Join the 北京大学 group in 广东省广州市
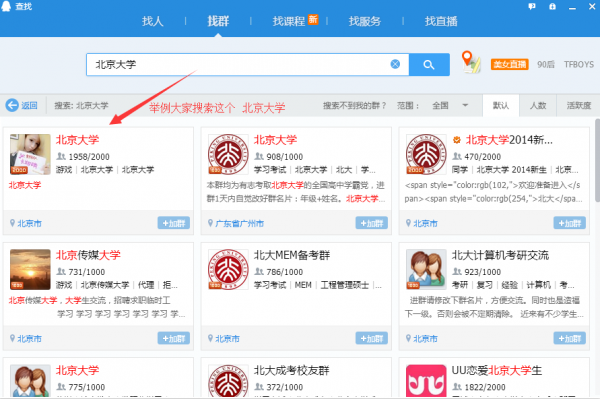600x399 pixels. [372, 223]
